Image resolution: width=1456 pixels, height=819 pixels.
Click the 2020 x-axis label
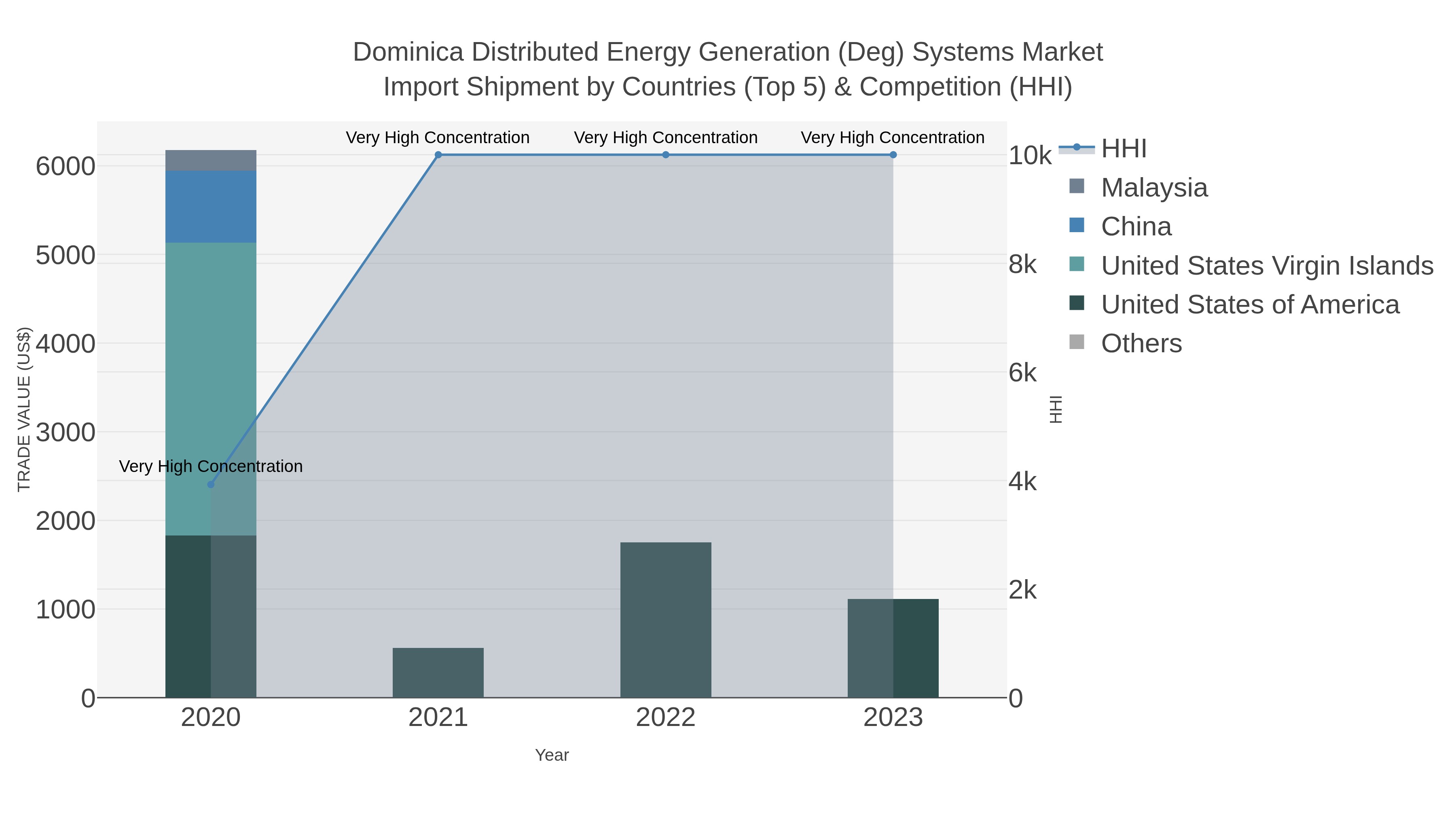pyautogui.click(x=211, y=718)
